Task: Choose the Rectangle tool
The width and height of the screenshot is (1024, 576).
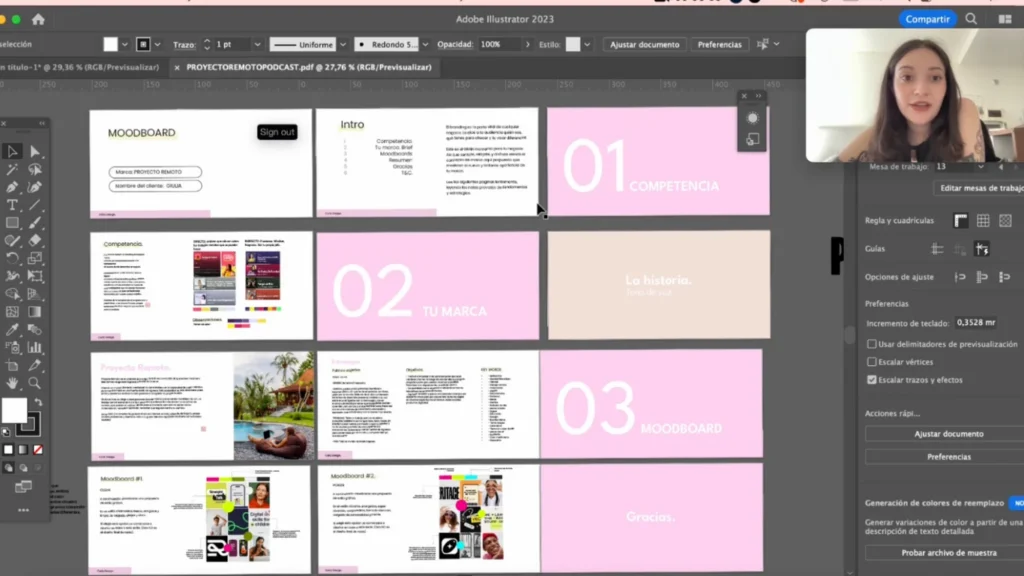Action: [12, 223]
